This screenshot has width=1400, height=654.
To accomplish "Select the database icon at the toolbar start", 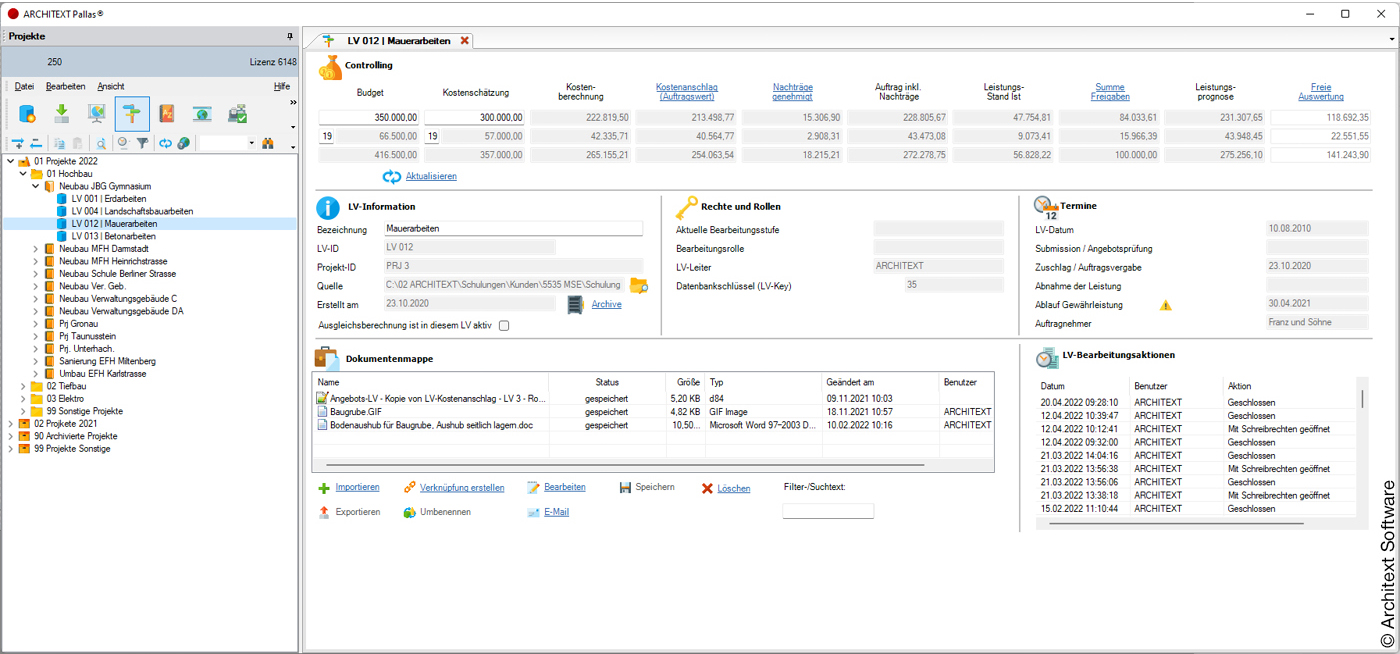I will 27,114.
